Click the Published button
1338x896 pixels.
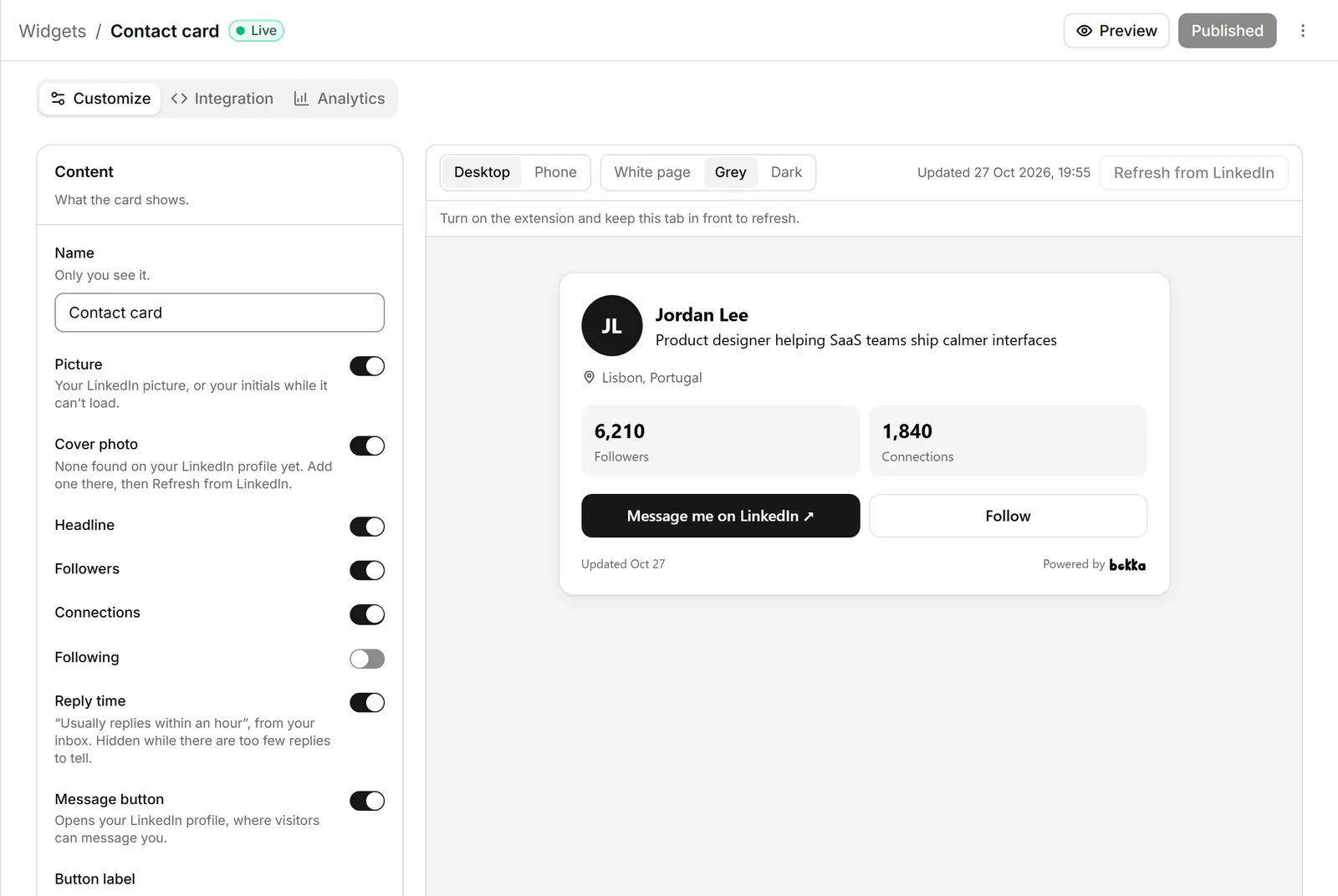pos(1227,31)
